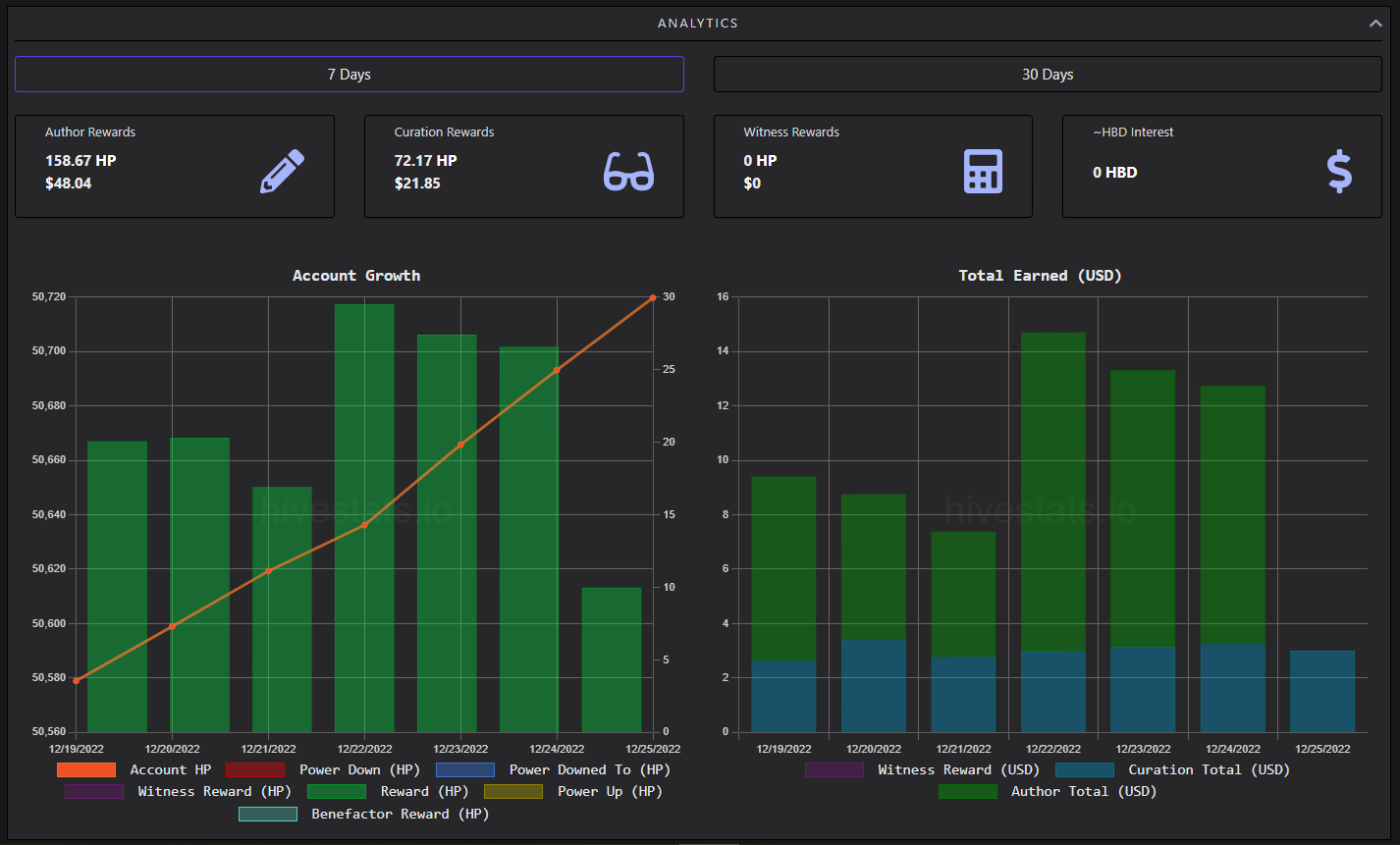1400x845 pixels.
Task: Click the 12/25/2022 curation bar in Total Earned
Action: [x=1322, y=691]
